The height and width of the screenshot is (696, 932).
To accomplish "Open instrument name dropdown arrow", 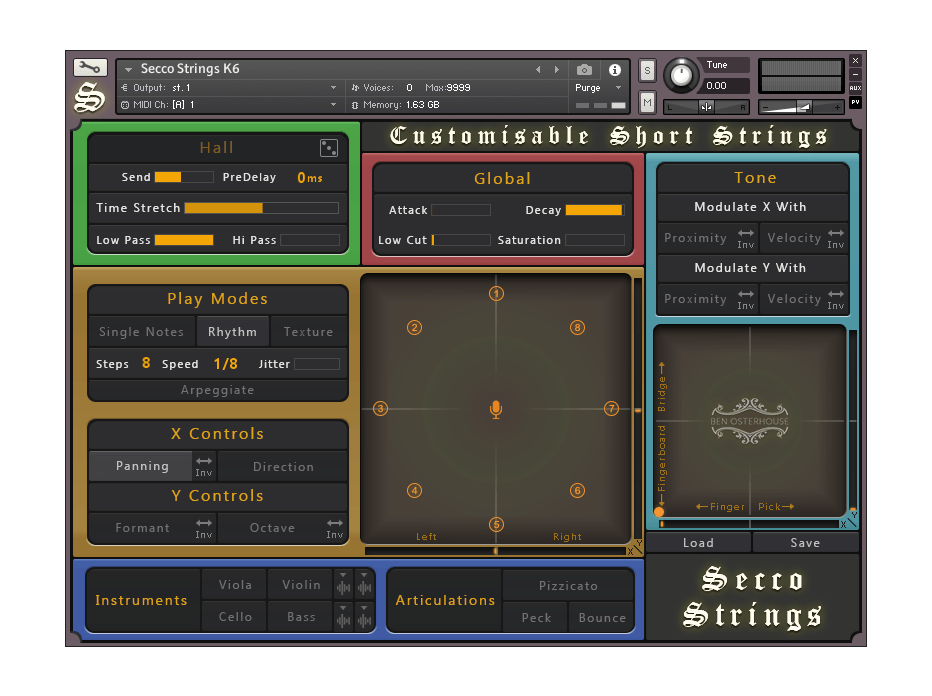I will (128, 70).
